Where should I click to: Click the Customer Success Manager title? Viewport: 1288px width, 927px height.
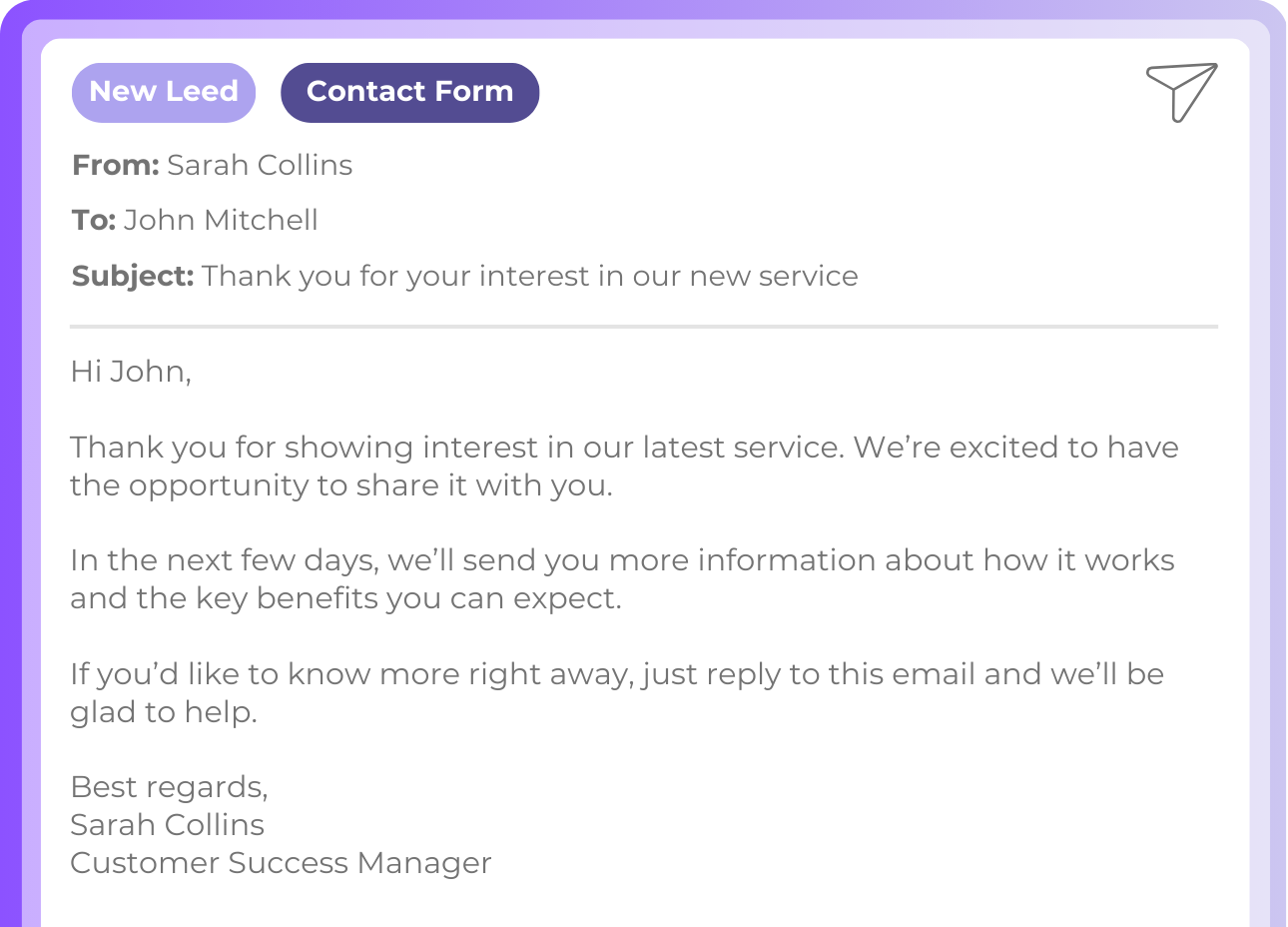[x=281, y=863]
